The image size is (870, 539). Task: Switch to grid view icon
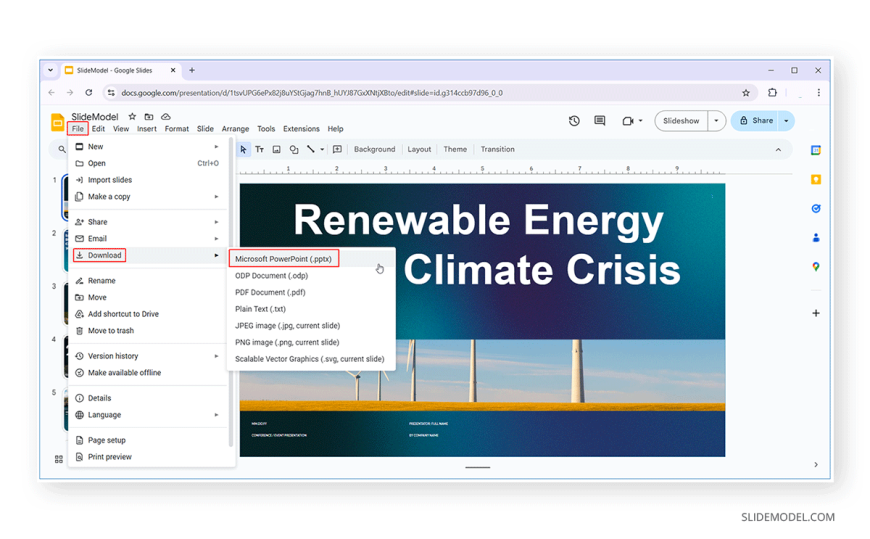59,459
